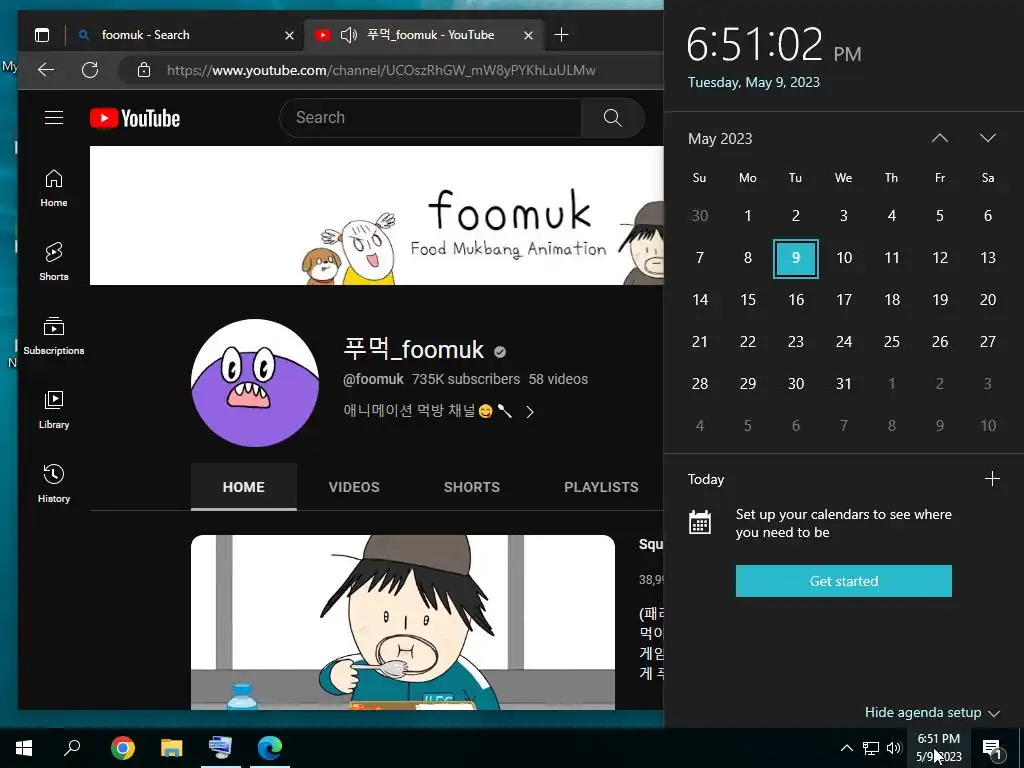Image resolution: width=1024 pixels, height=768 pixels.
Task: Open the Windows Start menu
Action: click(x=24, y=748)
